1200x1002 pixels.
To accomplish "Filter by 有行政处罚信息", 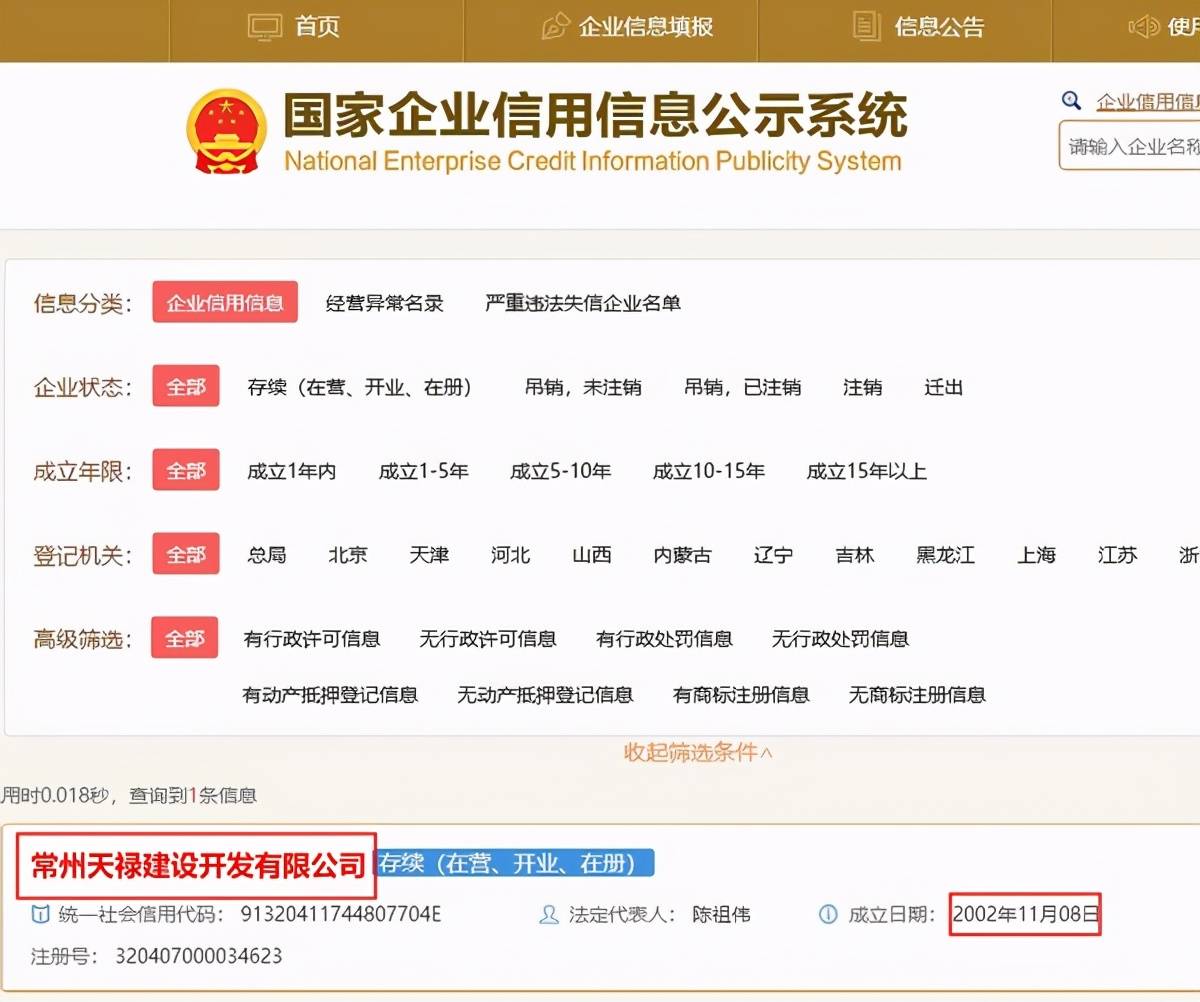I will pos(664,639).
